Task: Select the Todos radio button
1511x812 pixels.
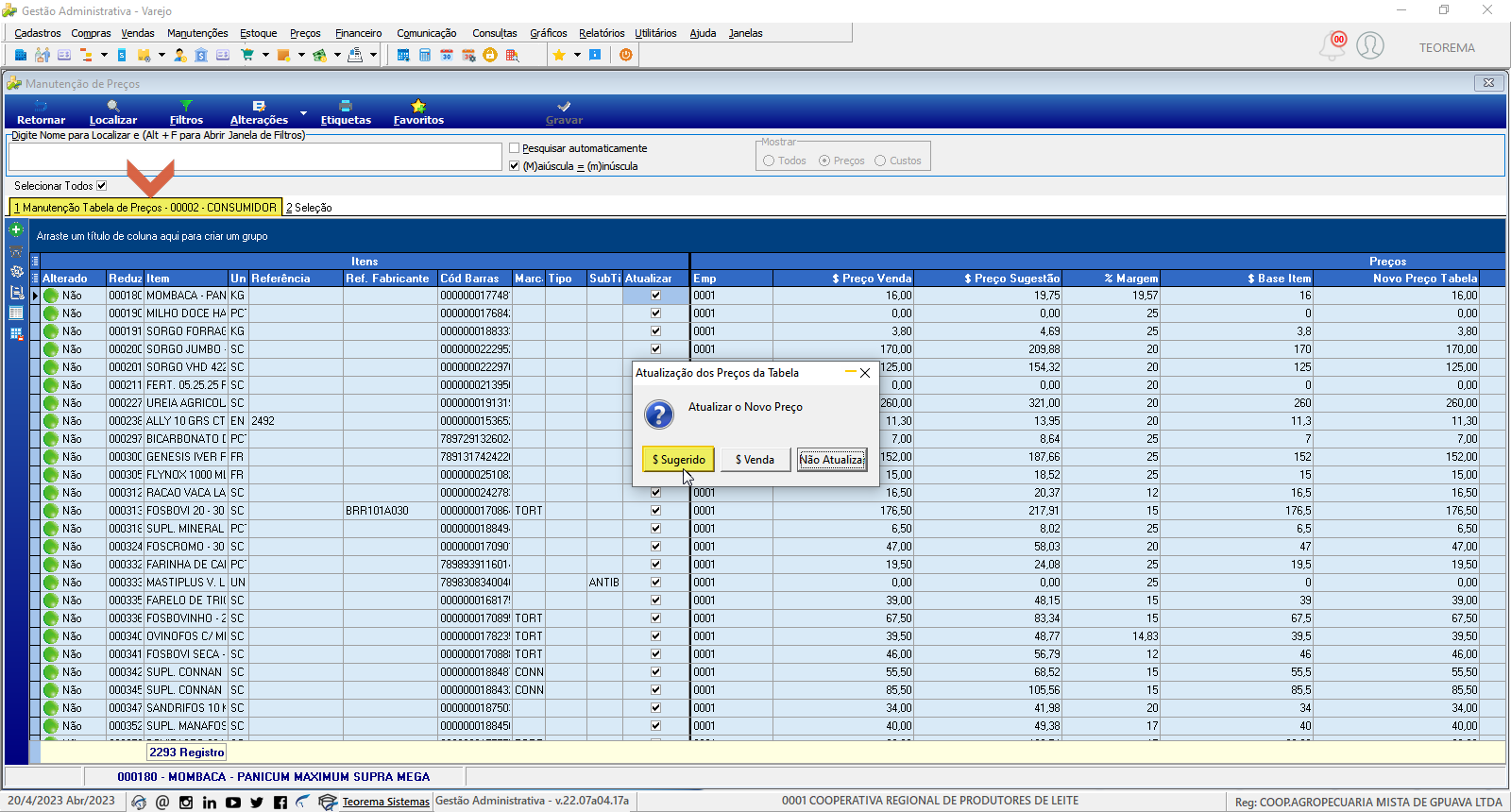Action: pos(769,161)
